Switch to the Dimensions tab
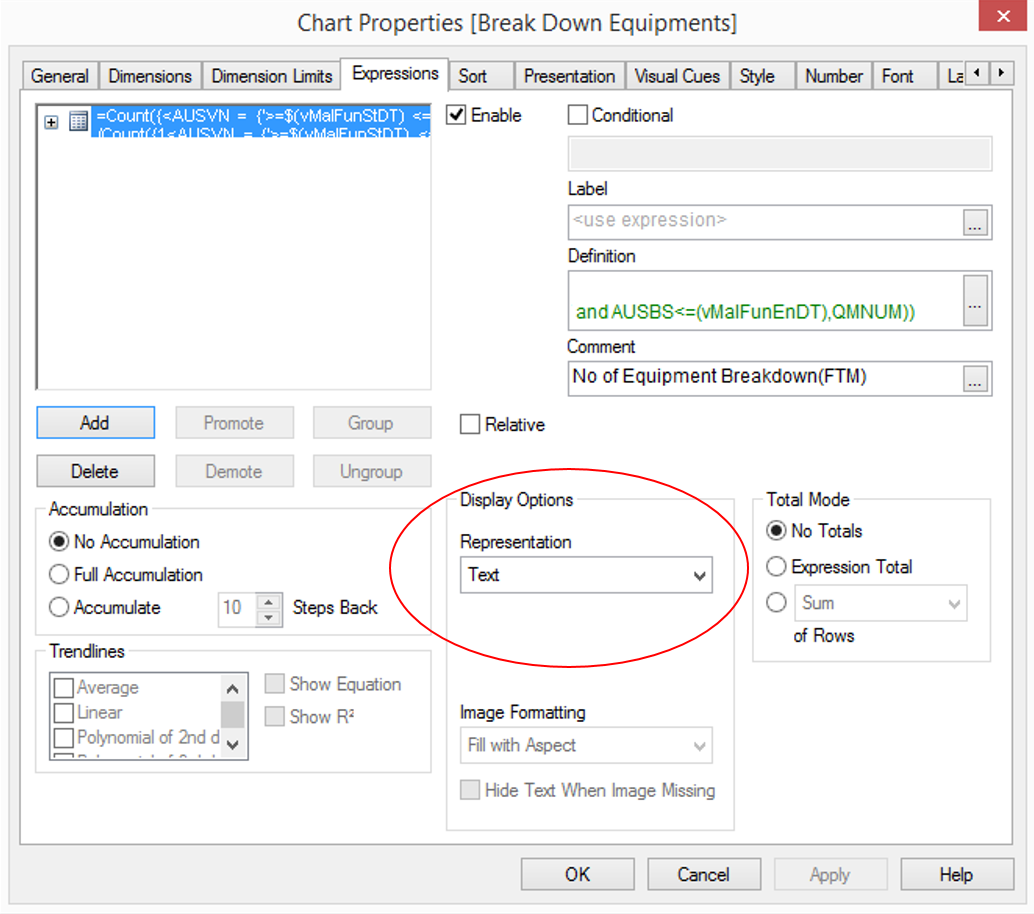1034x914 pixels. (x=150, y=76)
